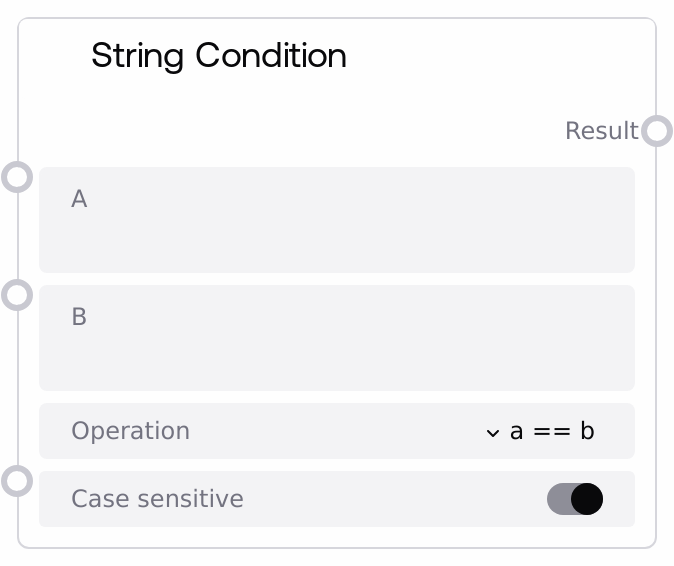Toggle the Case sensitive switch
Viewport: 674px width, 566px height.
575,499
